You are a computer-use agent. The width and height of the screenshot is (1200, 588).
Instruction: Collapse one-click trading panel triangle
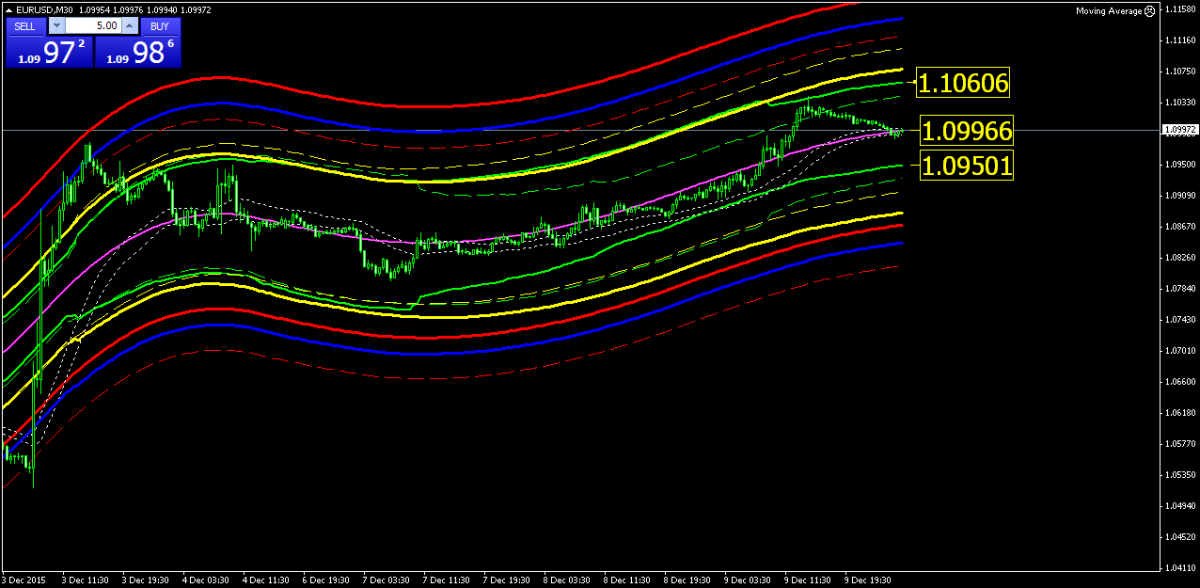click(9, 10)
